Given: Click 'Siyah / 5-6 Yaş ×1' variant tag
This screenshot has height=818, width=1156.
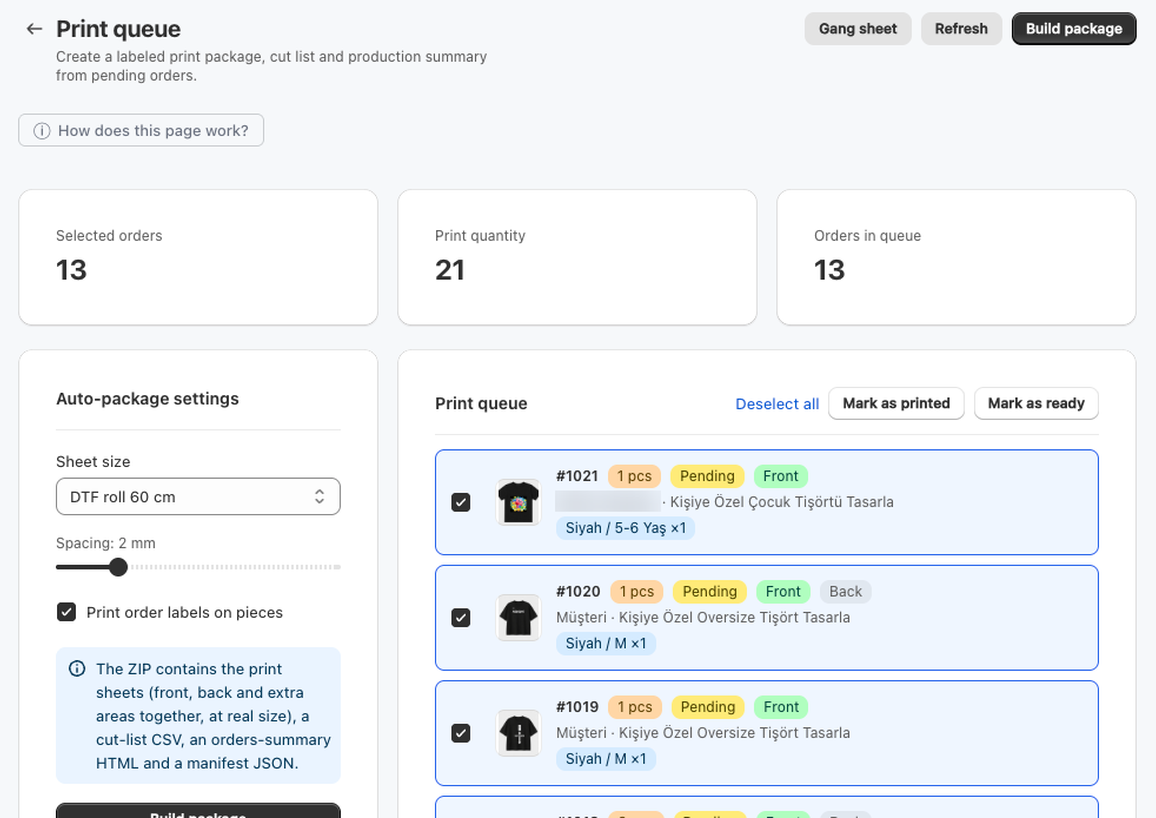Looking at the screenshot, I should (x=625, y=528).
